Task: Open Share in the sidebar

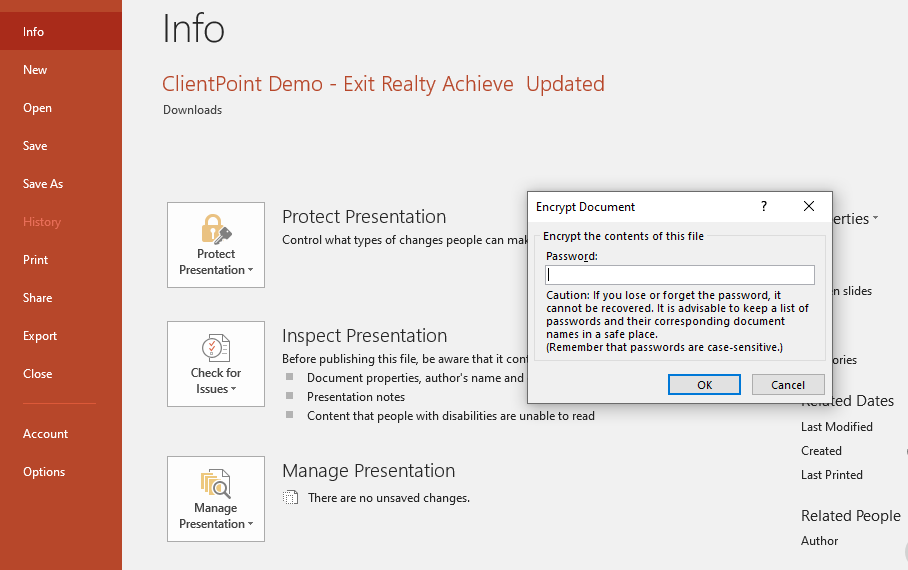Action: coord(61,298)
